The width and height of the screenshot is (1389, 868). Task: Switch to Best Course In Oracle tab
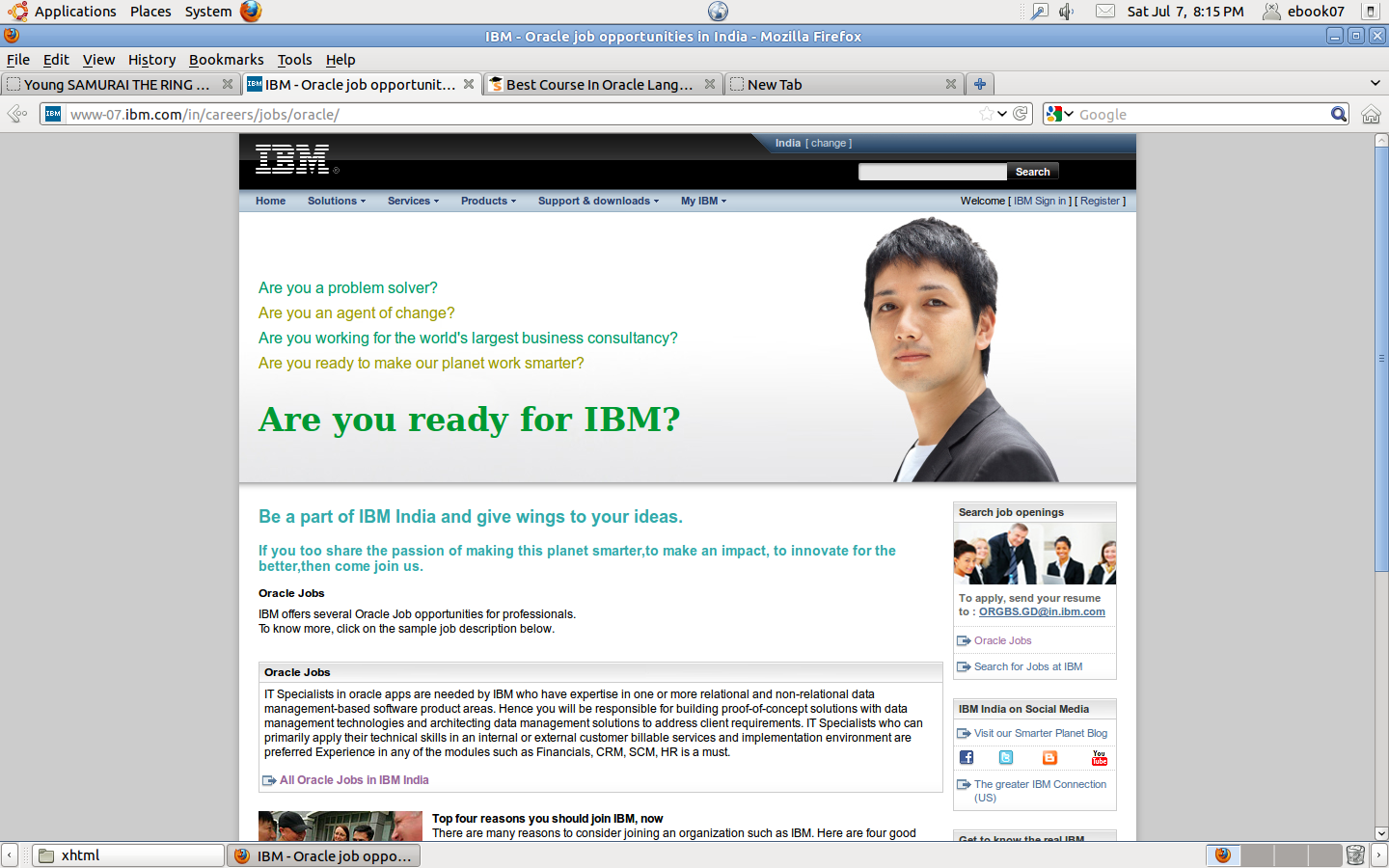[x=598, y=85]
